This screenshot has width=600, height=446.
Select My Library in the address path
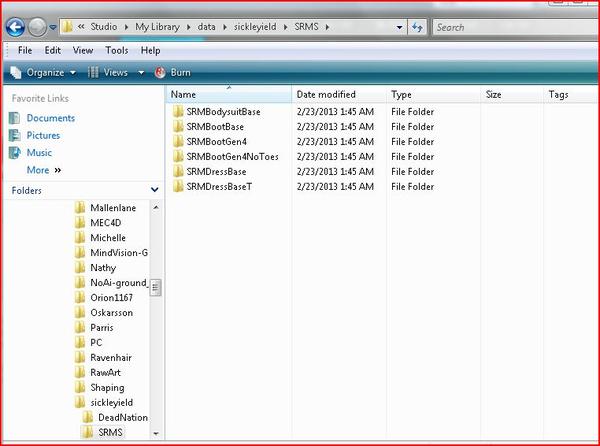click(x=157, y=27)
